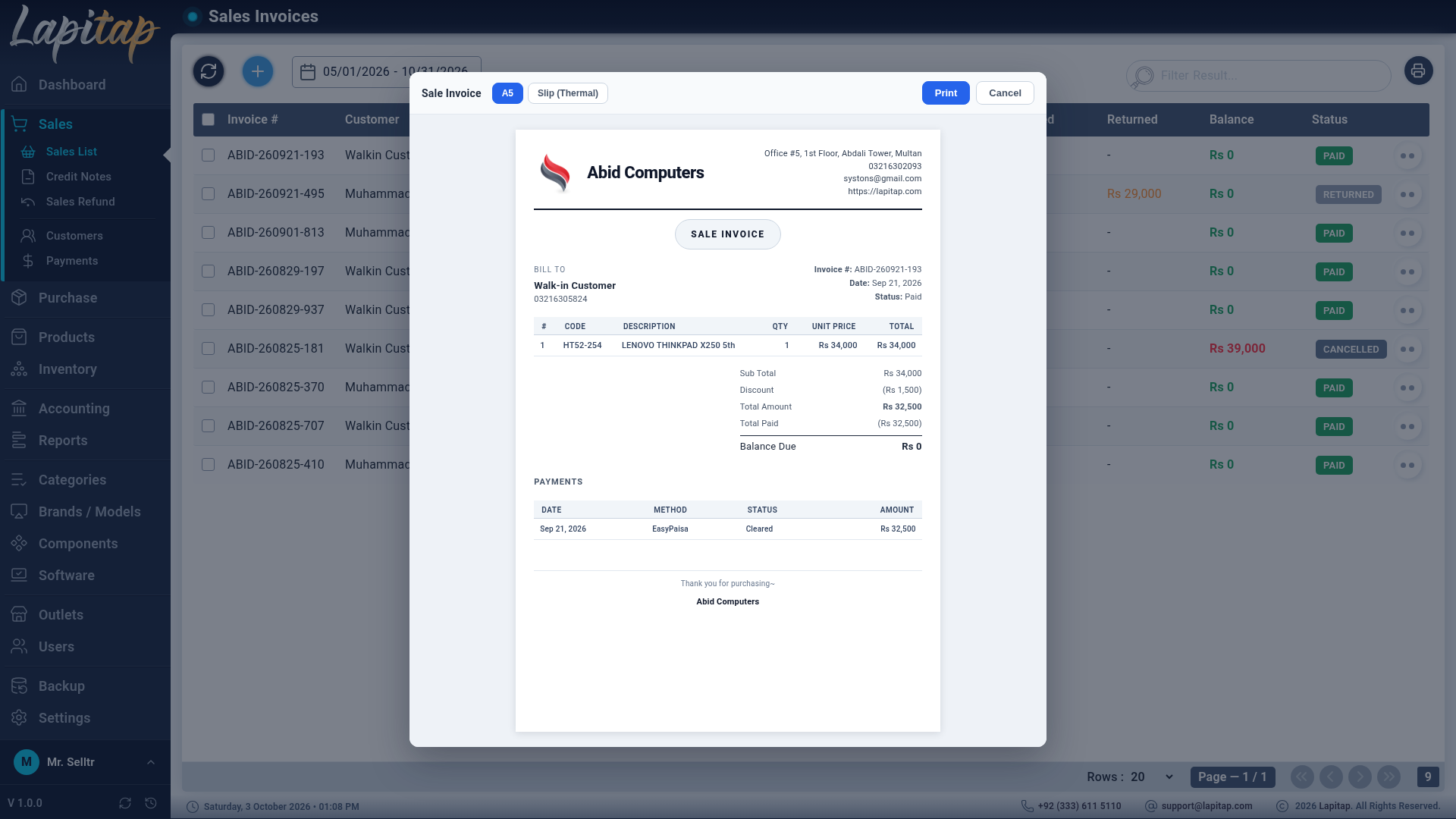Click the Products bag icon in sidebar

pyautogui.click(x=20, y=337)
